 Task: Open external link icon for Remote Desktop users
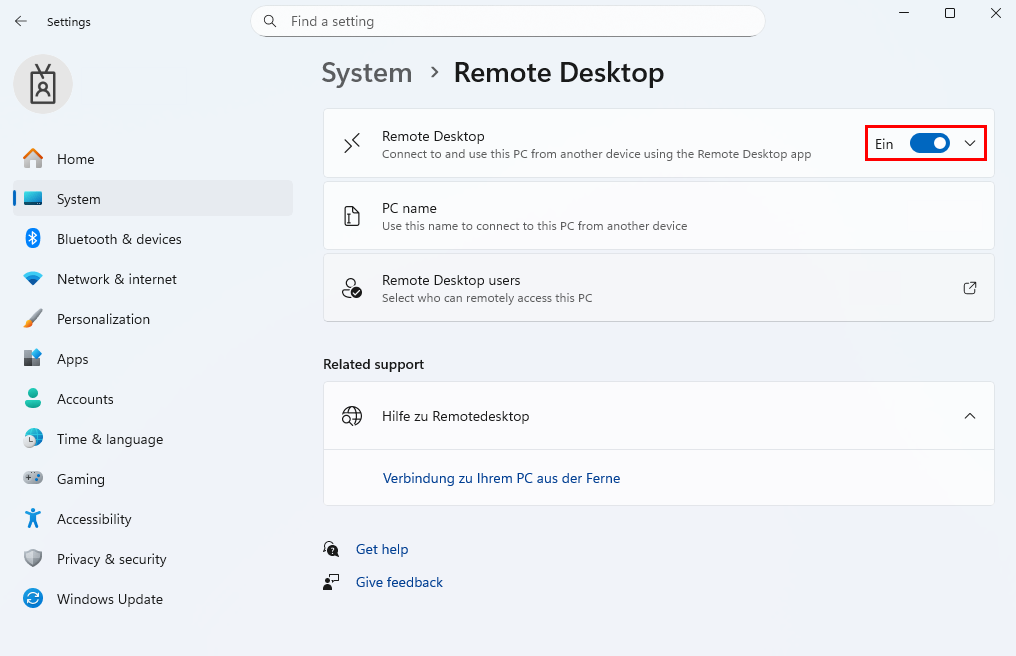click(x=969, y=288)
